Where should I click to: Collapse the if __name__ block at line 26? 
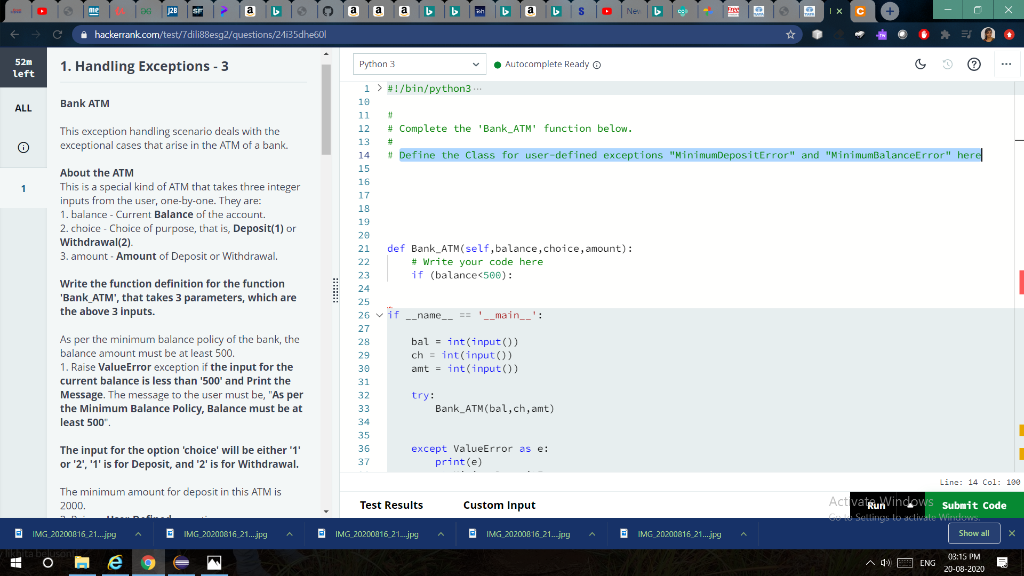pos(378,315)
